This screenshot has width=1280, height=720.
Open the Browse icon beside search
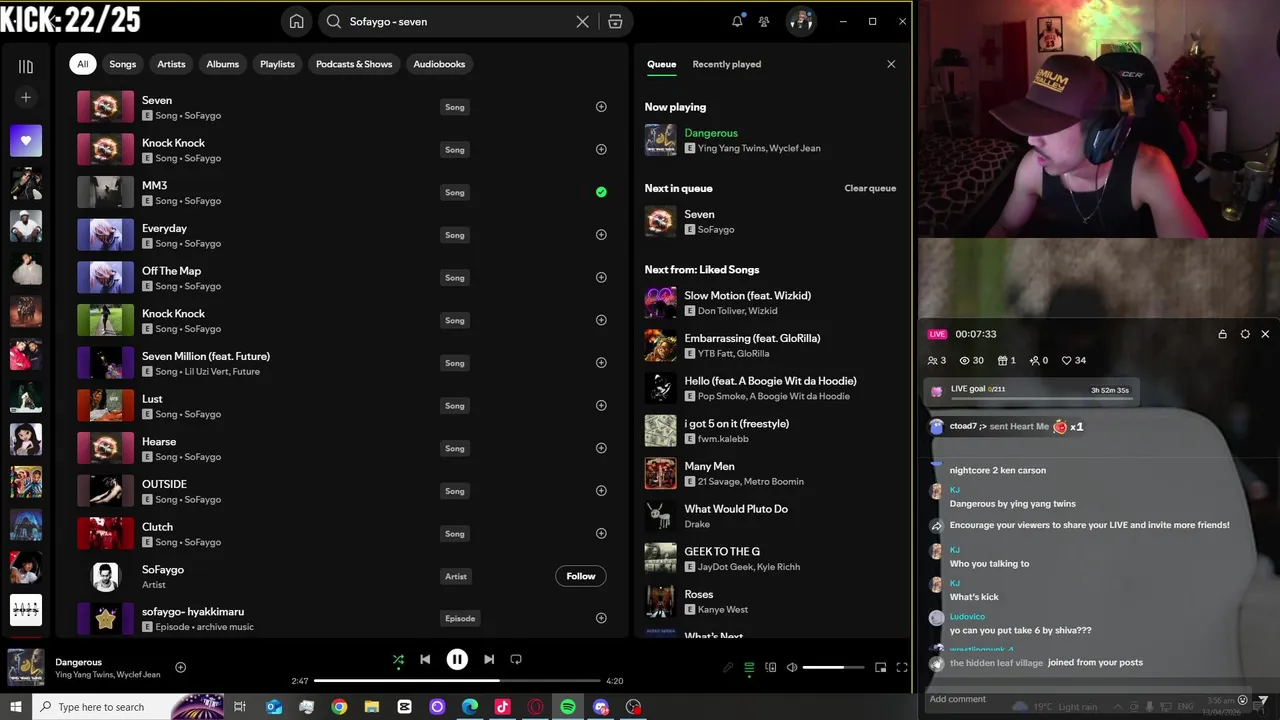(615, 21)
